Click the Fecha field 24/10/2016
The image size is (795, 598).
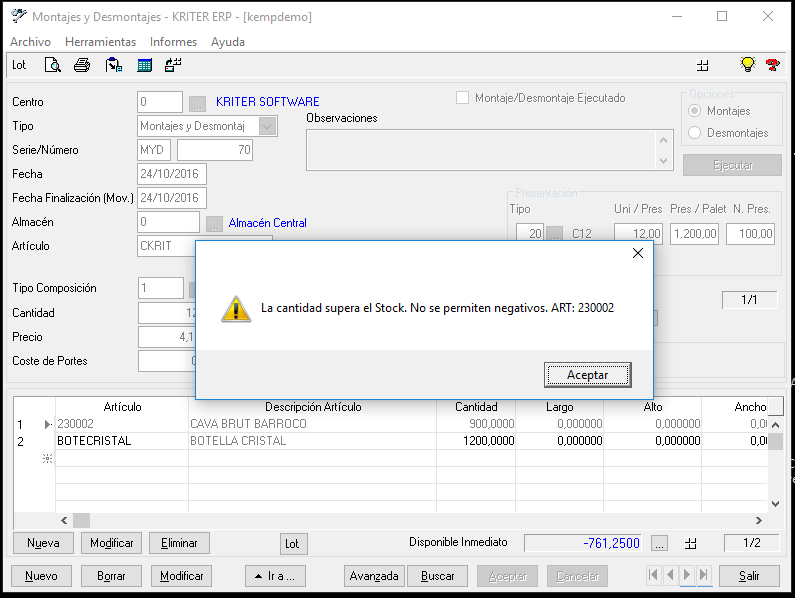coord(172,174)
